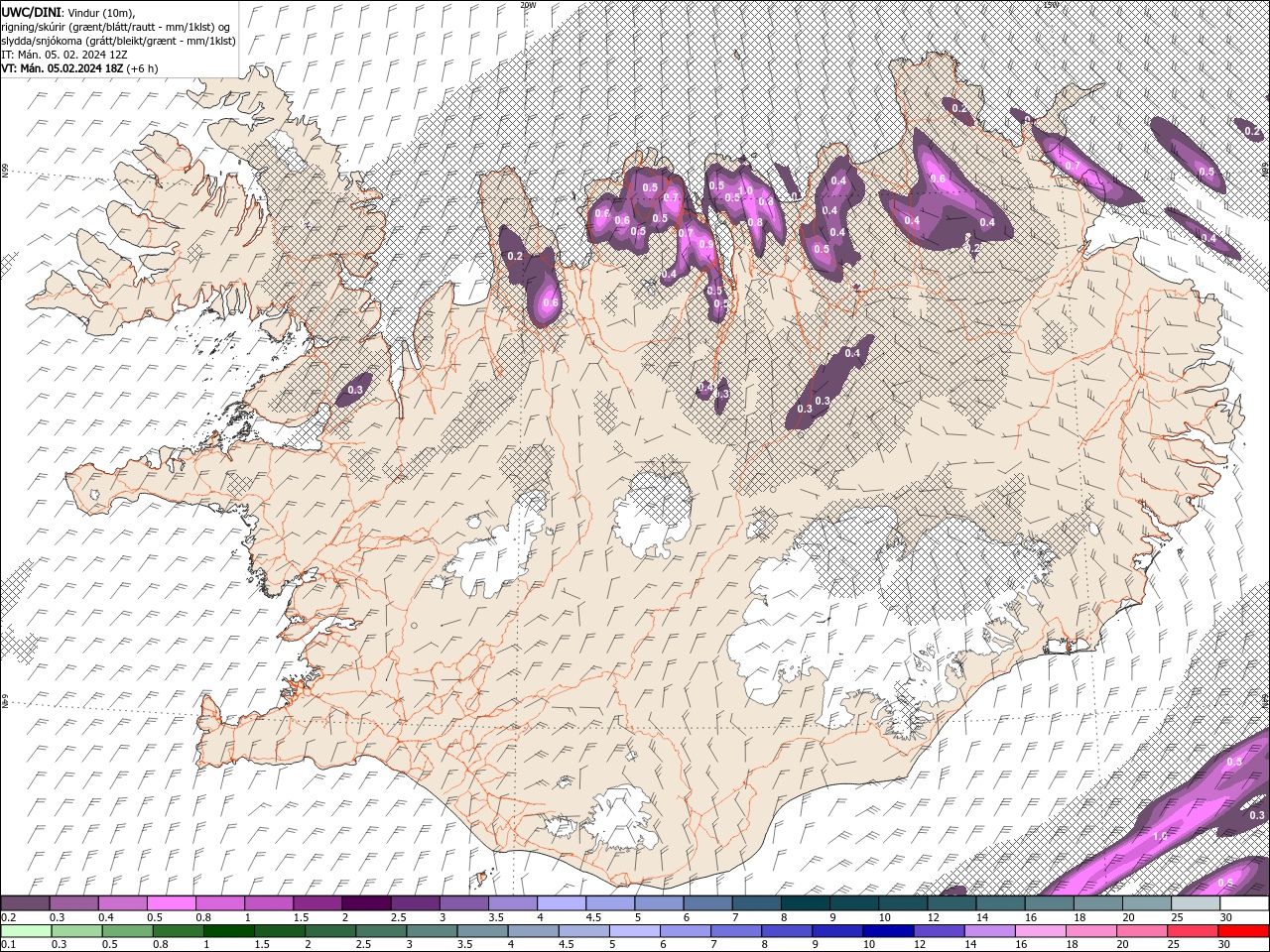Select the bright red 30 swatch in the lower legend row
Viewport: 1270px width, 952px height.
click(x=1244, y=931)
